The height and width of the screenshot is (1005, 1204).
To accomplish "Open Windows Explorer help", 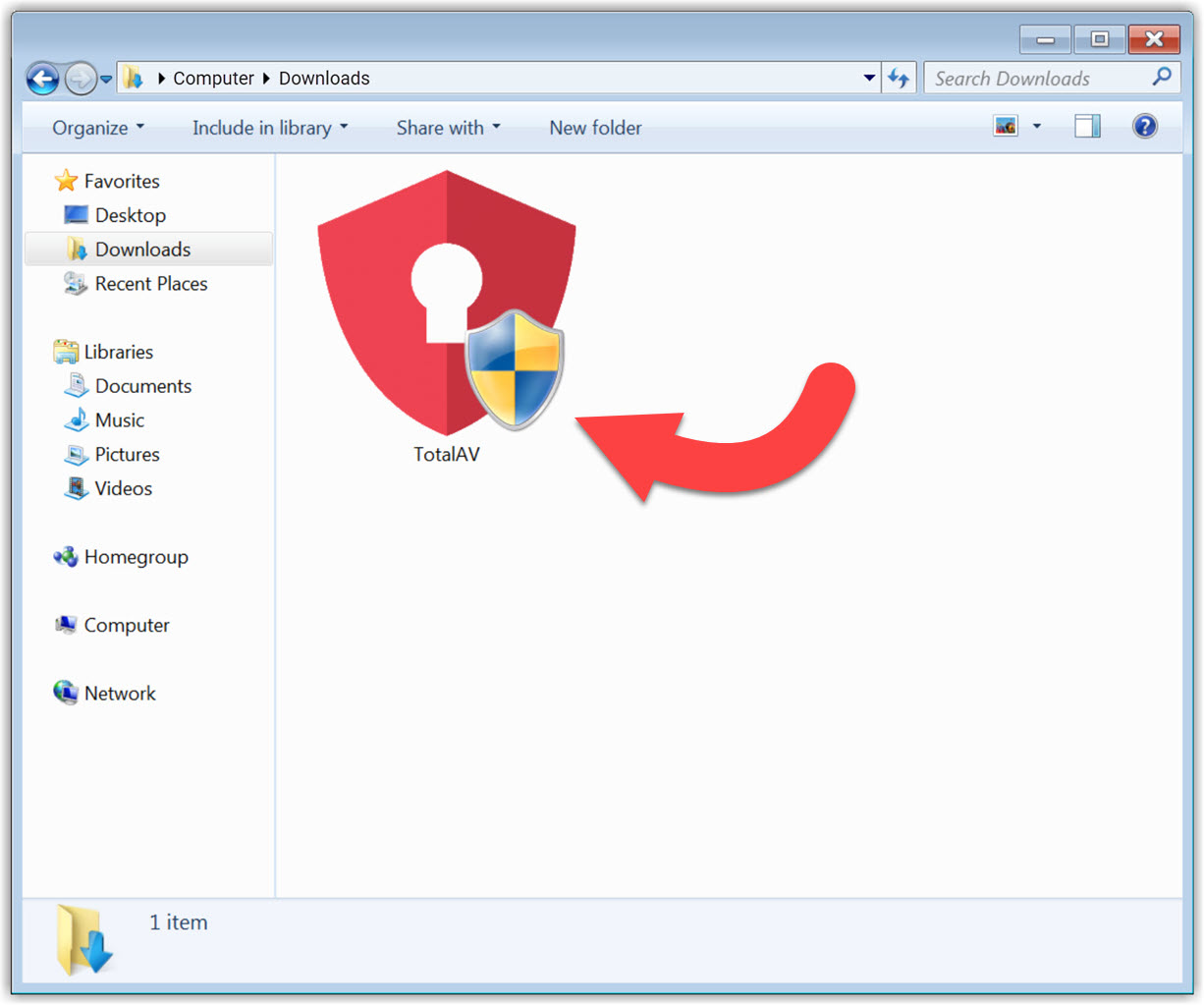I will point(1144,127).
